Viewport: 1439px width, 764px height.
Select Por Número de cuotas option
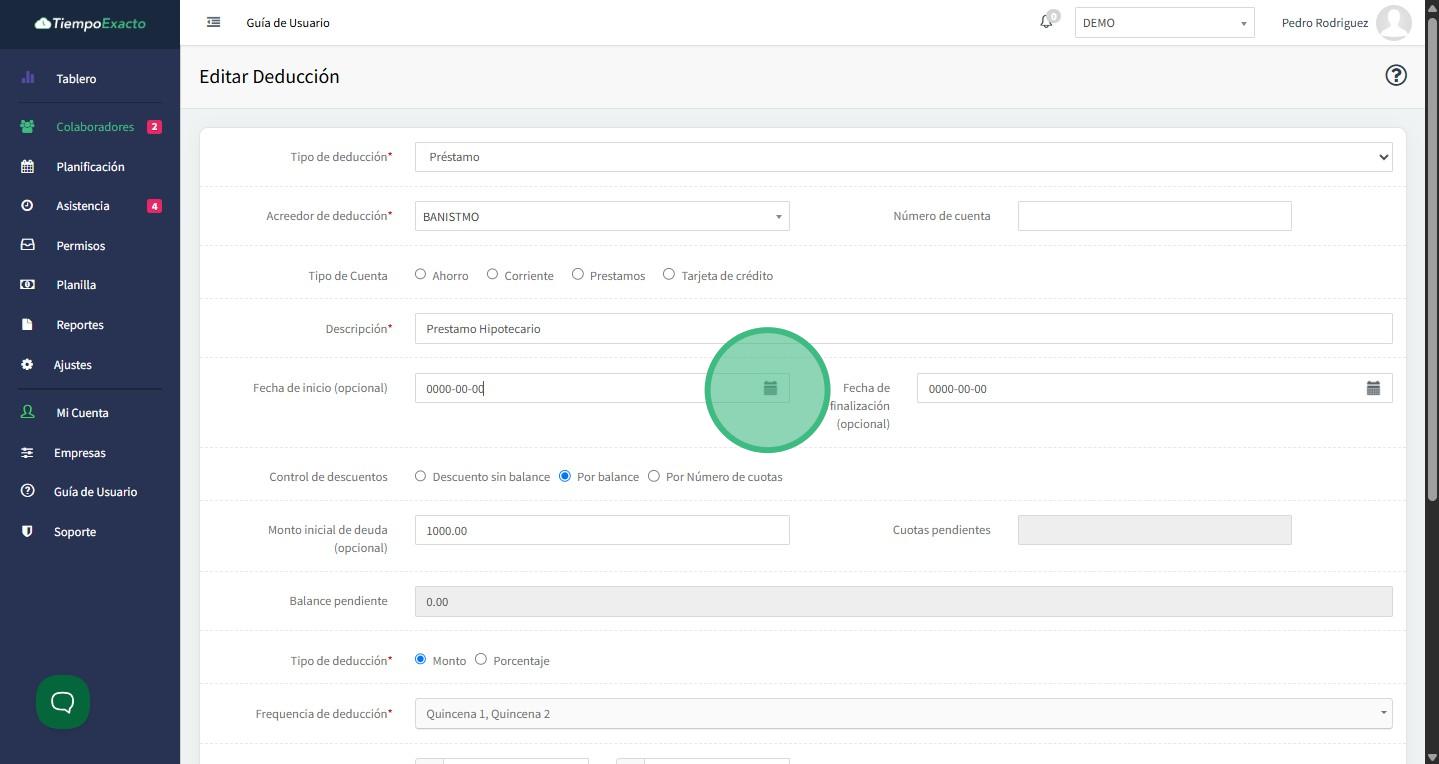(x=654, y=476)
